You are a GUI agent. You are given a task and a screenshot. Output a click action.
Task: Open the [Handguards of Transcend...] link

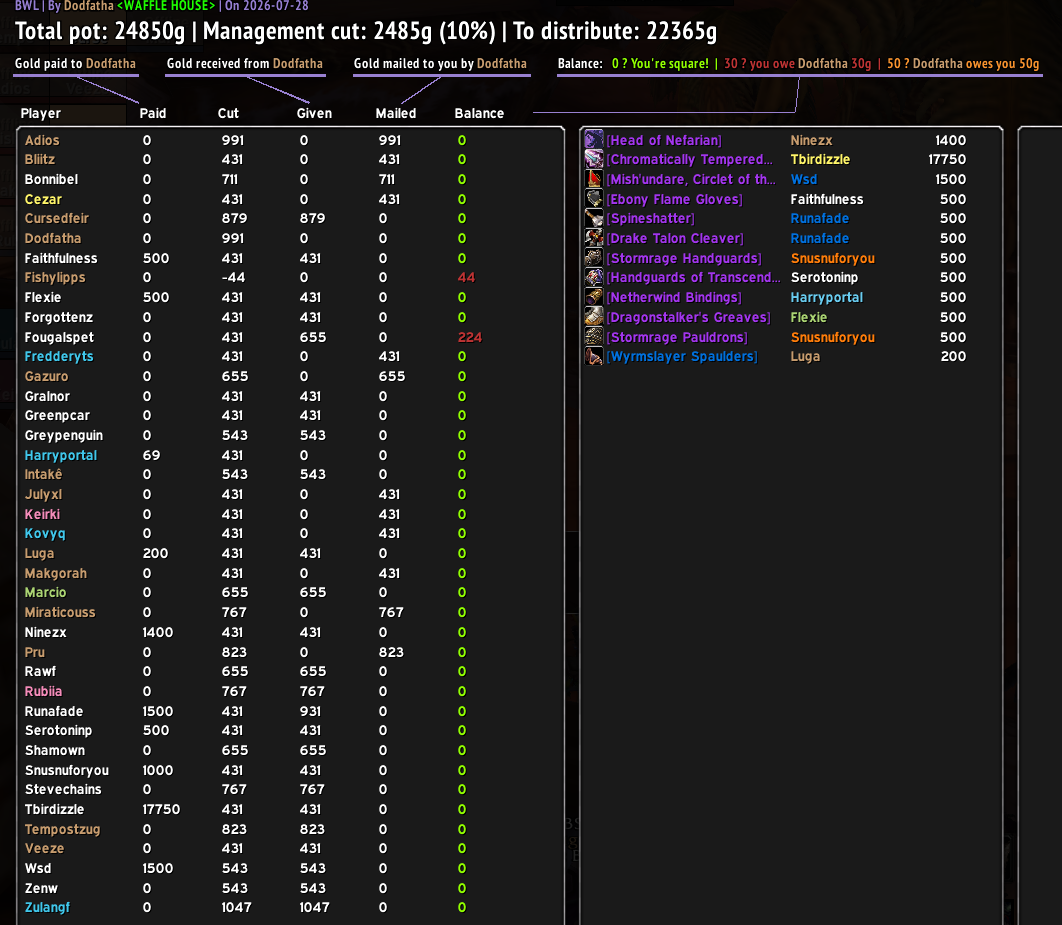coord(693,278)
